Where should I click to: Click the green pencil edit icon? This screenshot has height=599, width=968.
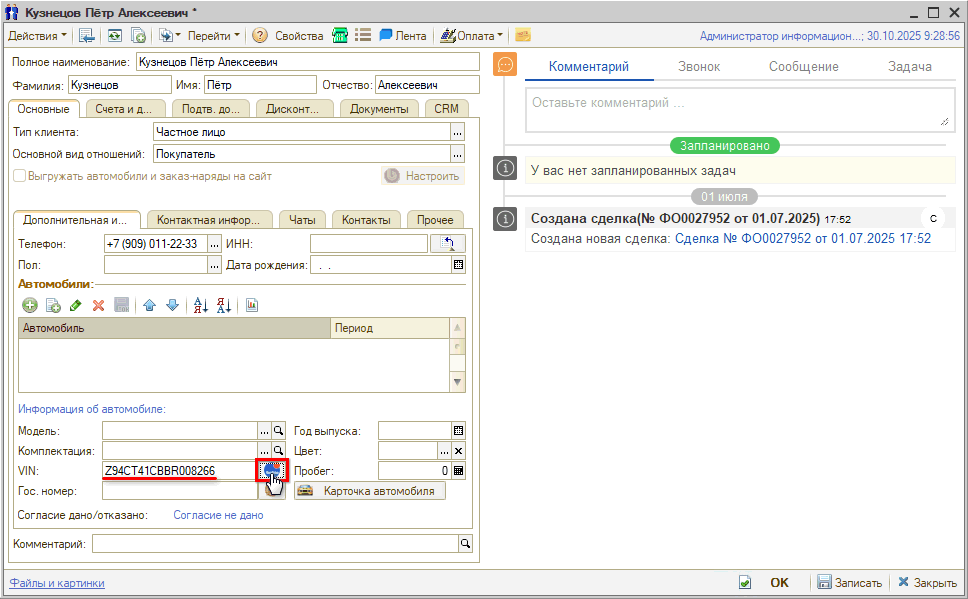[75, 305]
